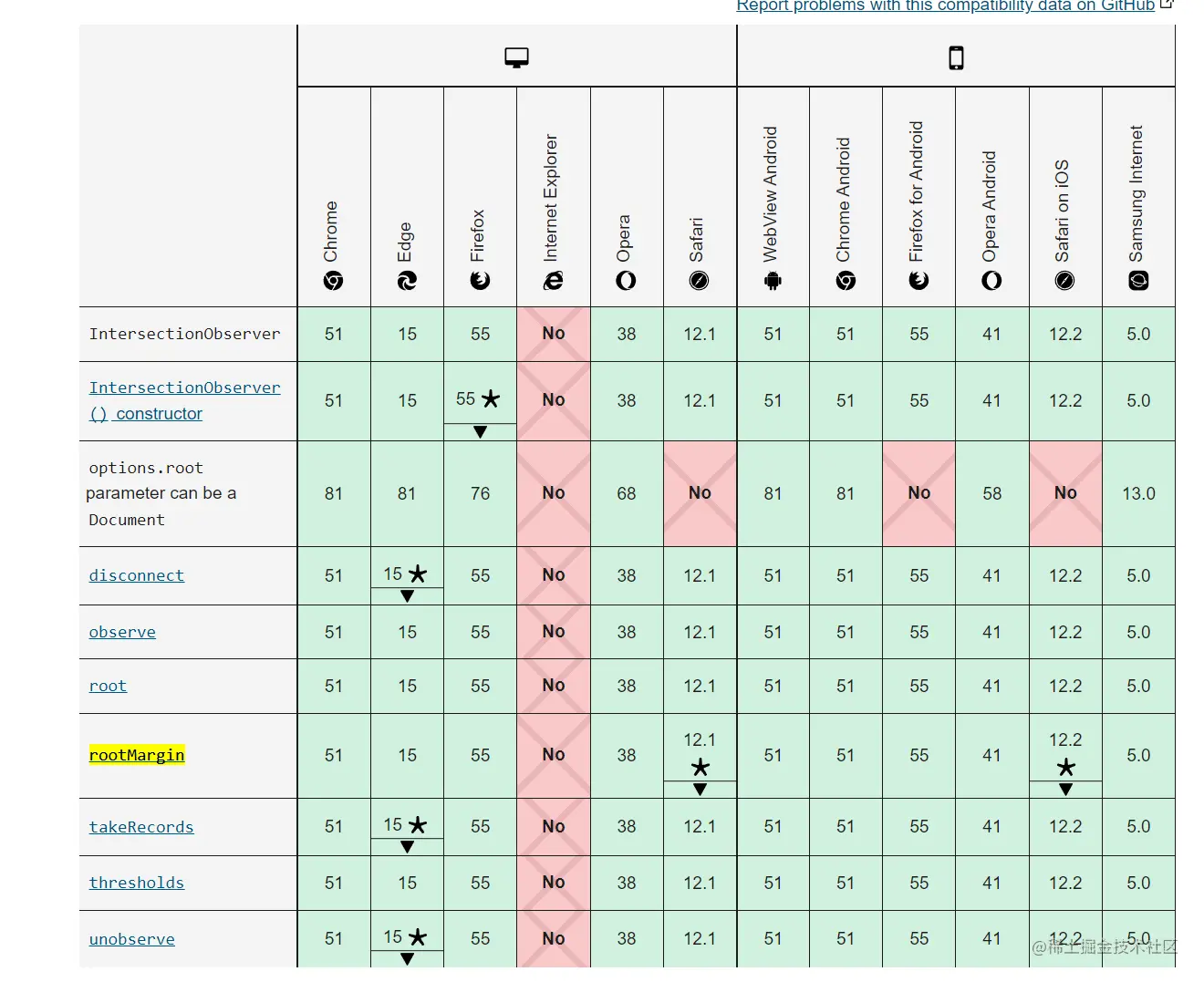The image size is (1204, 982).
Task: Expand Edge notes for unobserve row
Action: coord(407,959)
